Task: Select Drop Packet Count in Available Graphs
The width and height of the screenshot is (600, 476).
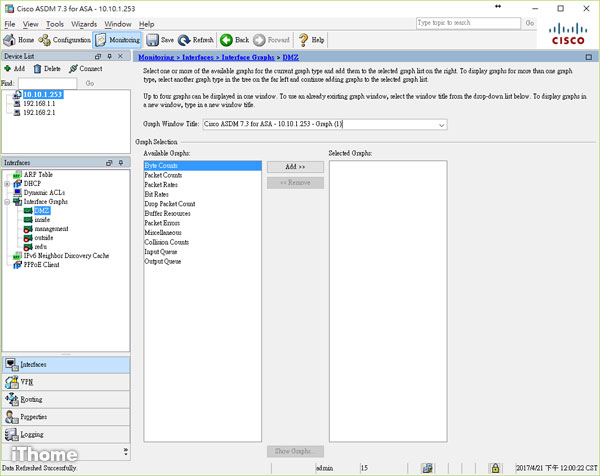Action: 202,204
